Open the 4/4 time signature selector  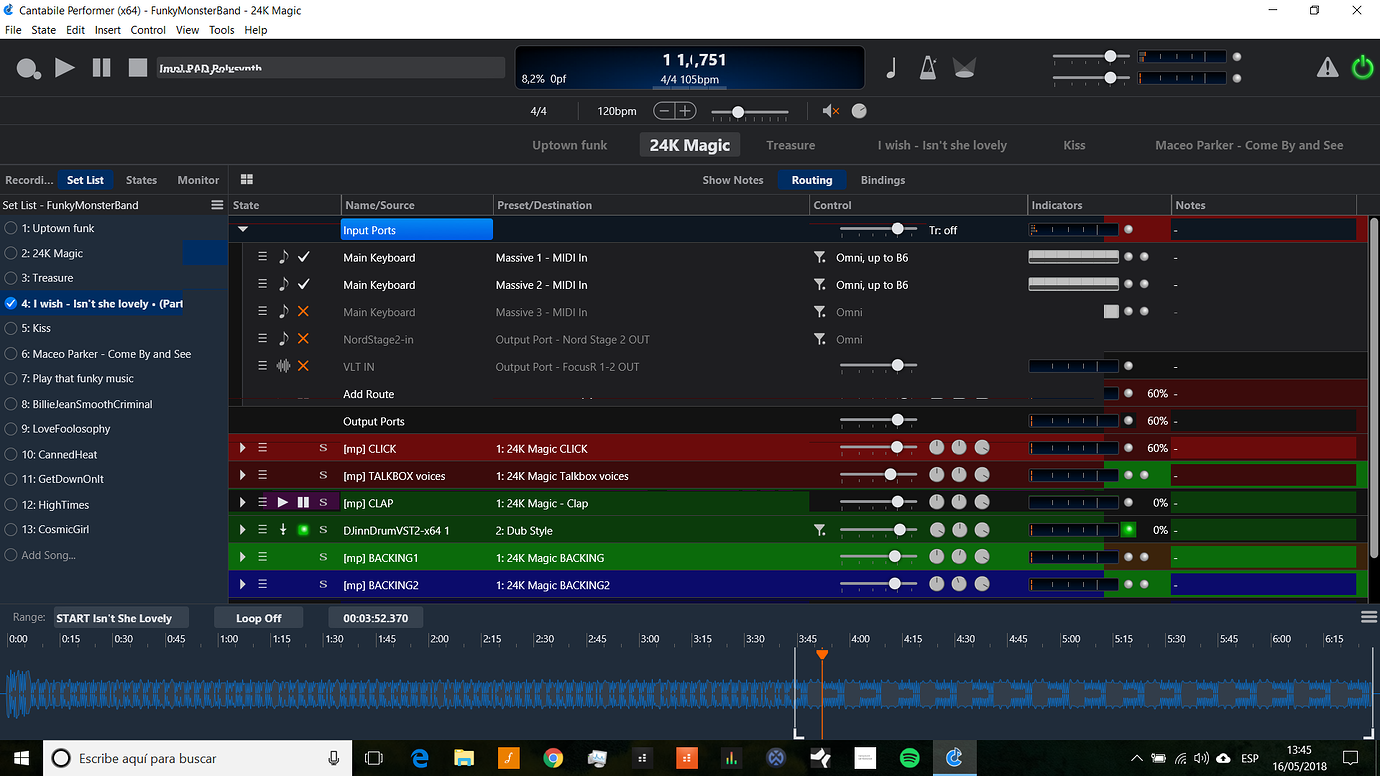538,111
